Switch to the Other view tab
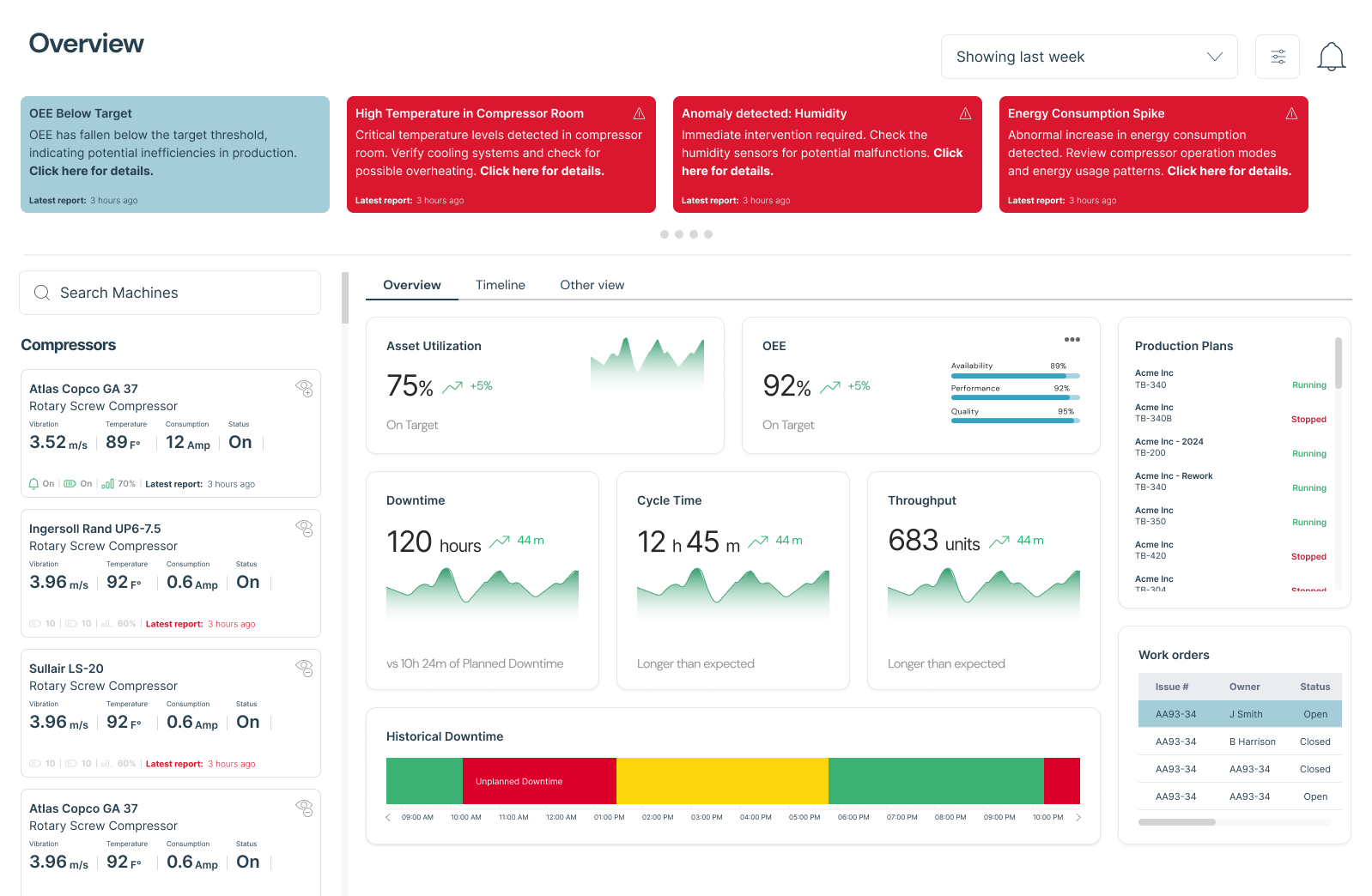 click(x=592, y=285)
